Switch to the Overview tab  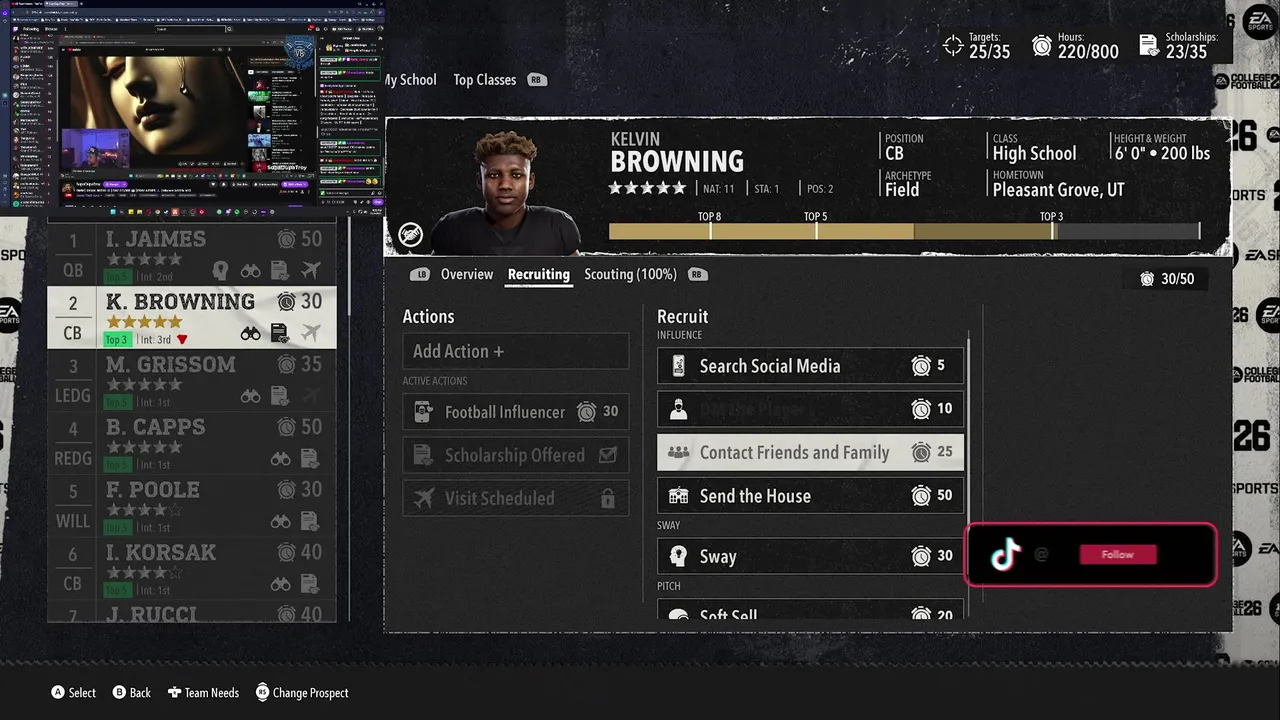coord(467,274)
